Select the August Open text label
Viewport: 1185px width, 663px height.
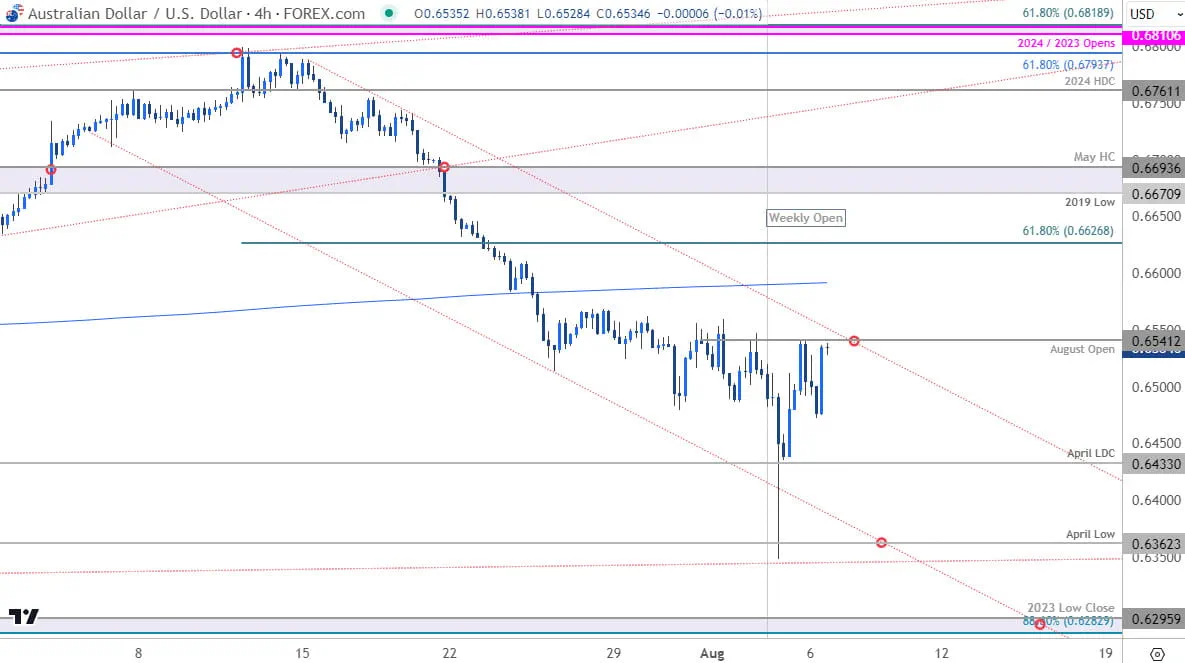click(x=1082, y=349)
